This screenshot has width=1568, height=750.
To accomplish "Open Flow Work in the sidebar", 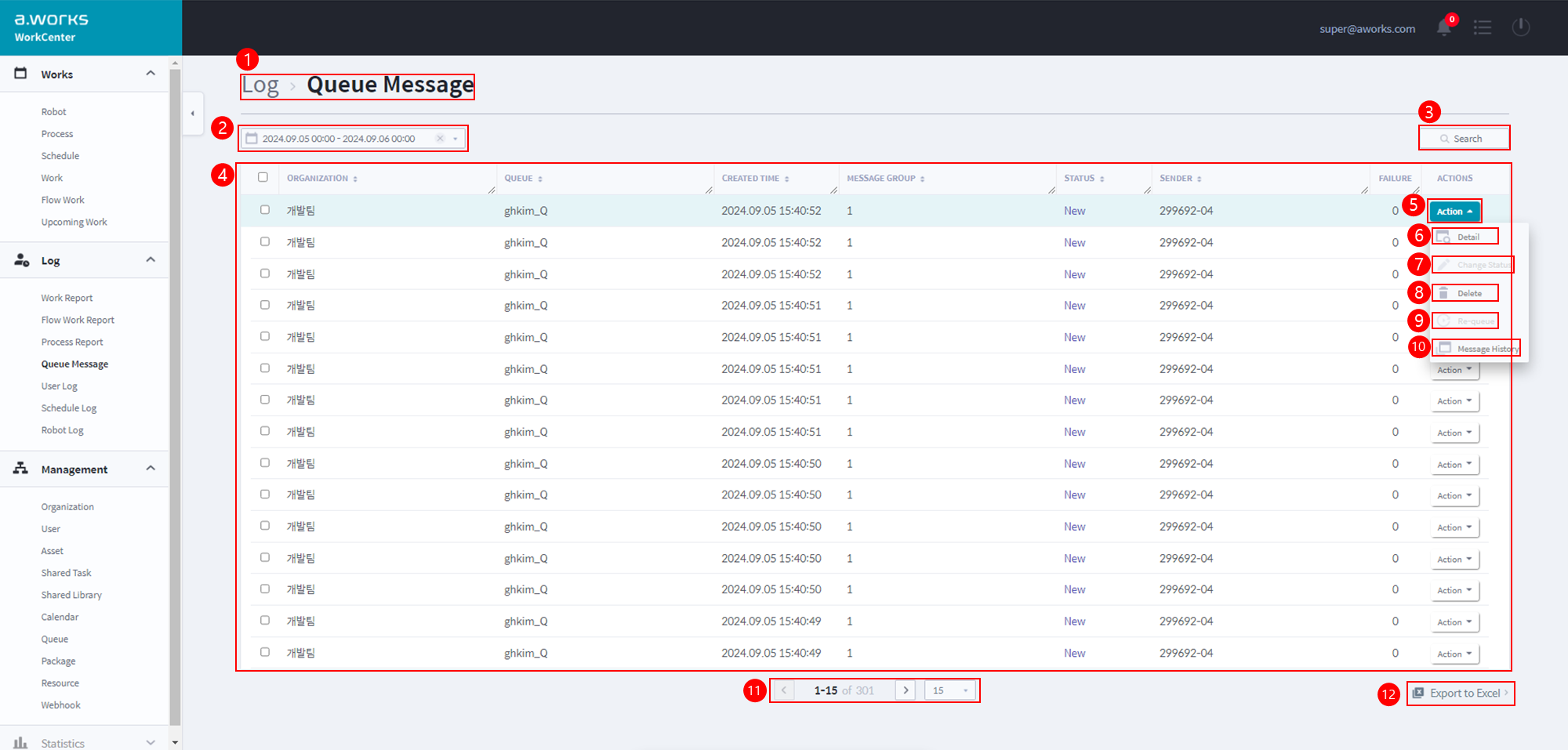I will 63,200.
